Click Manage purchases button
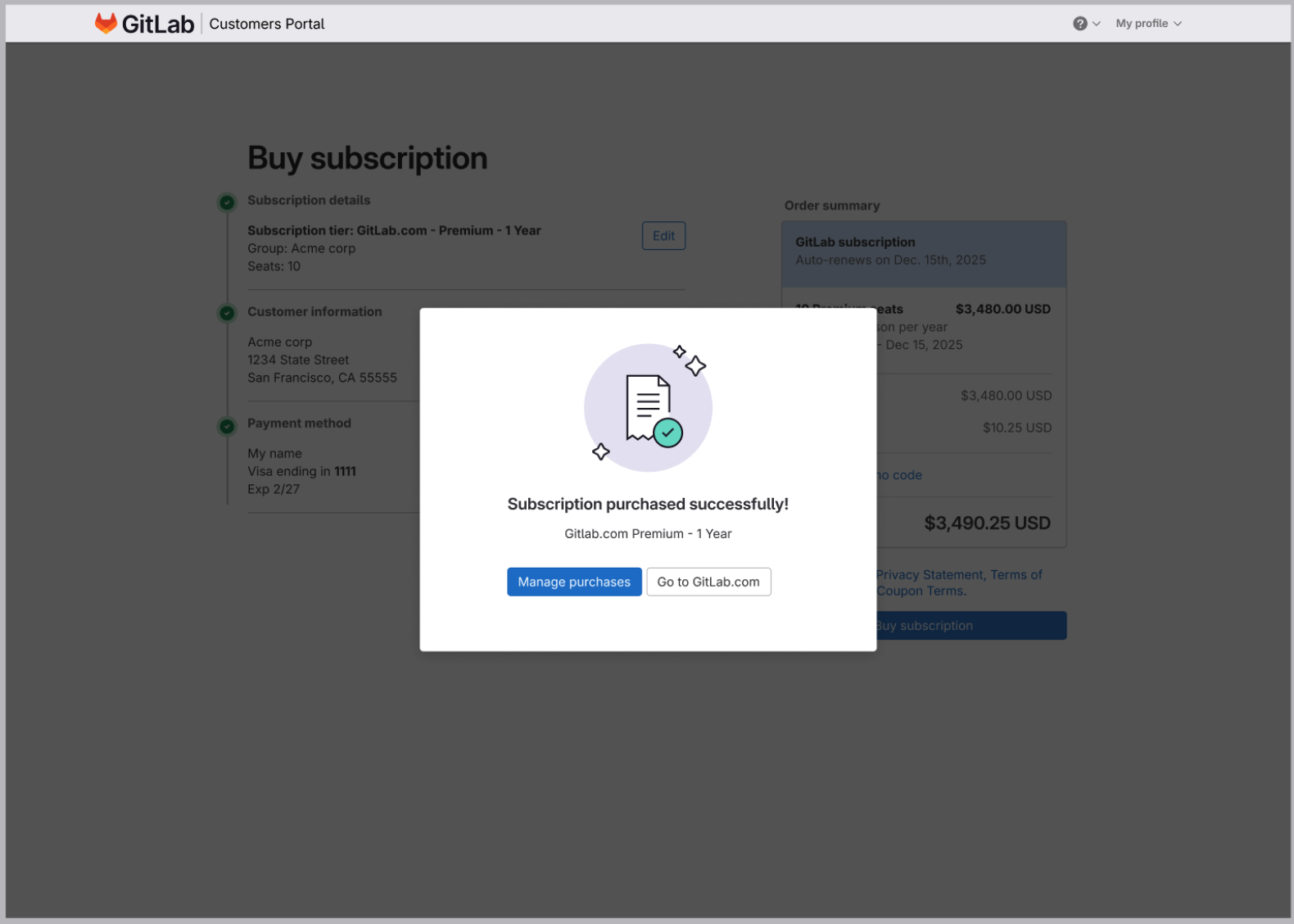The image size is (1294, 924). [x=574, y=582]
